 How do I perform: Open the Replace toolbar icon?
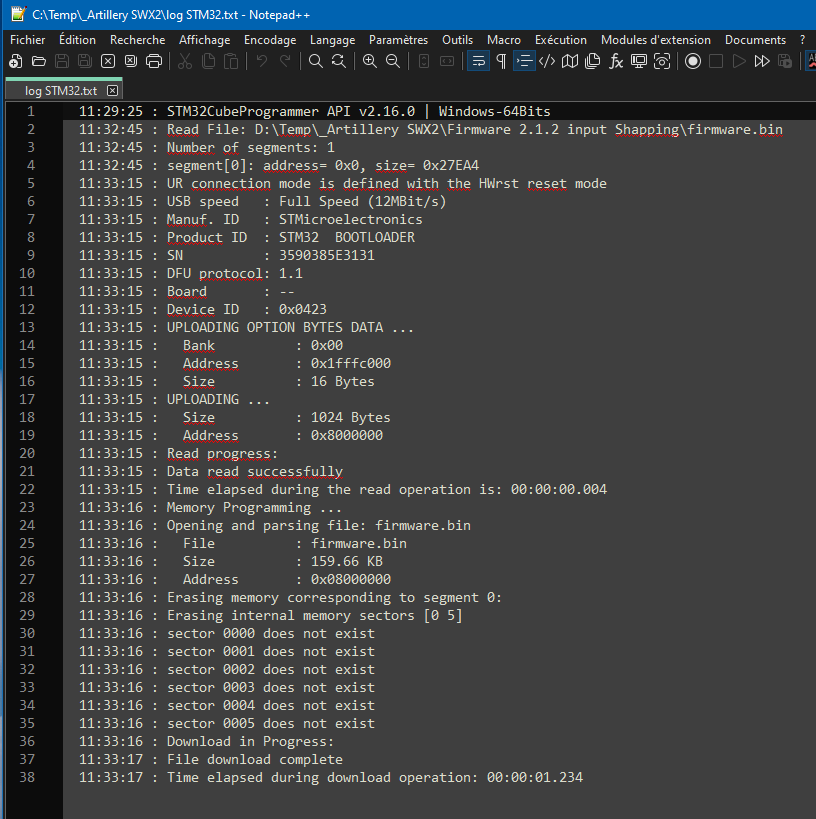pos(339,61)
